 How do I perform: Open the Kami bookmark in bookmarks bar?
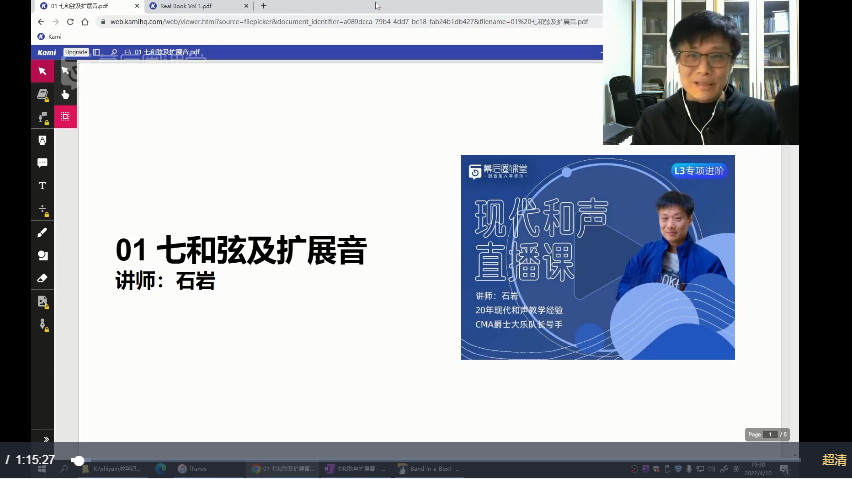point(49,36)
